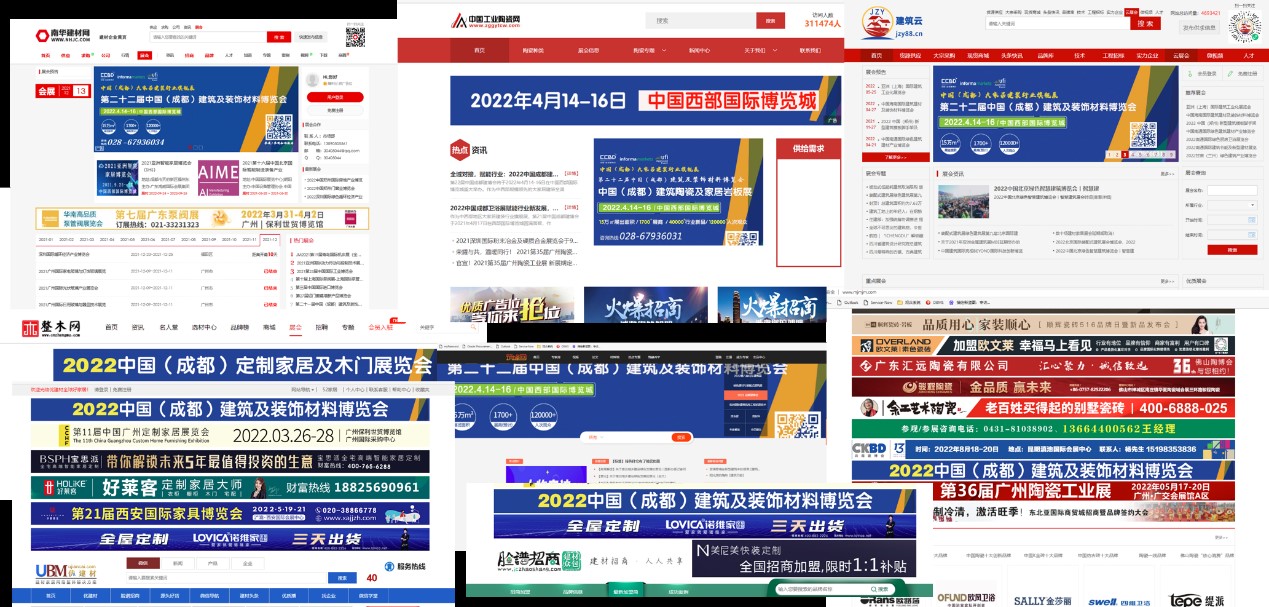This screenshot has height=607, width=1269.
Task: Click the QR code in the 南华建材网 header
Action: coord(355,36)
